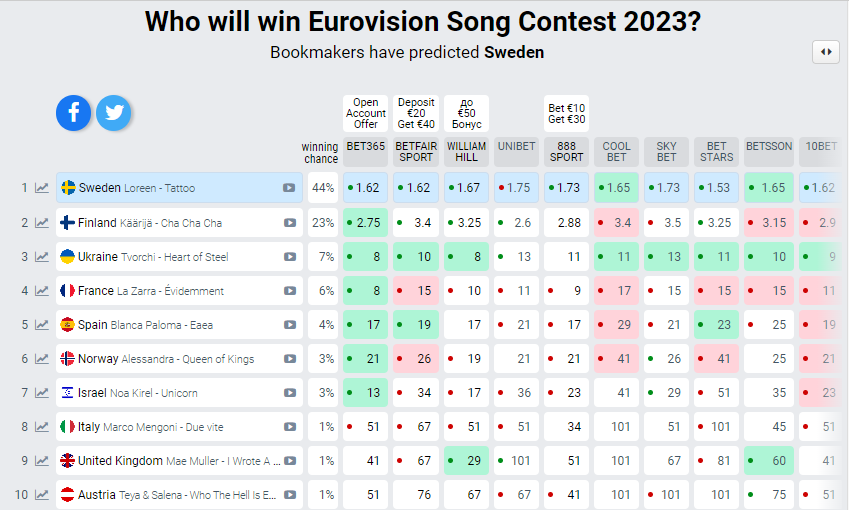Play Sweden's Tattoo video icon

click(x=289, y=188)
